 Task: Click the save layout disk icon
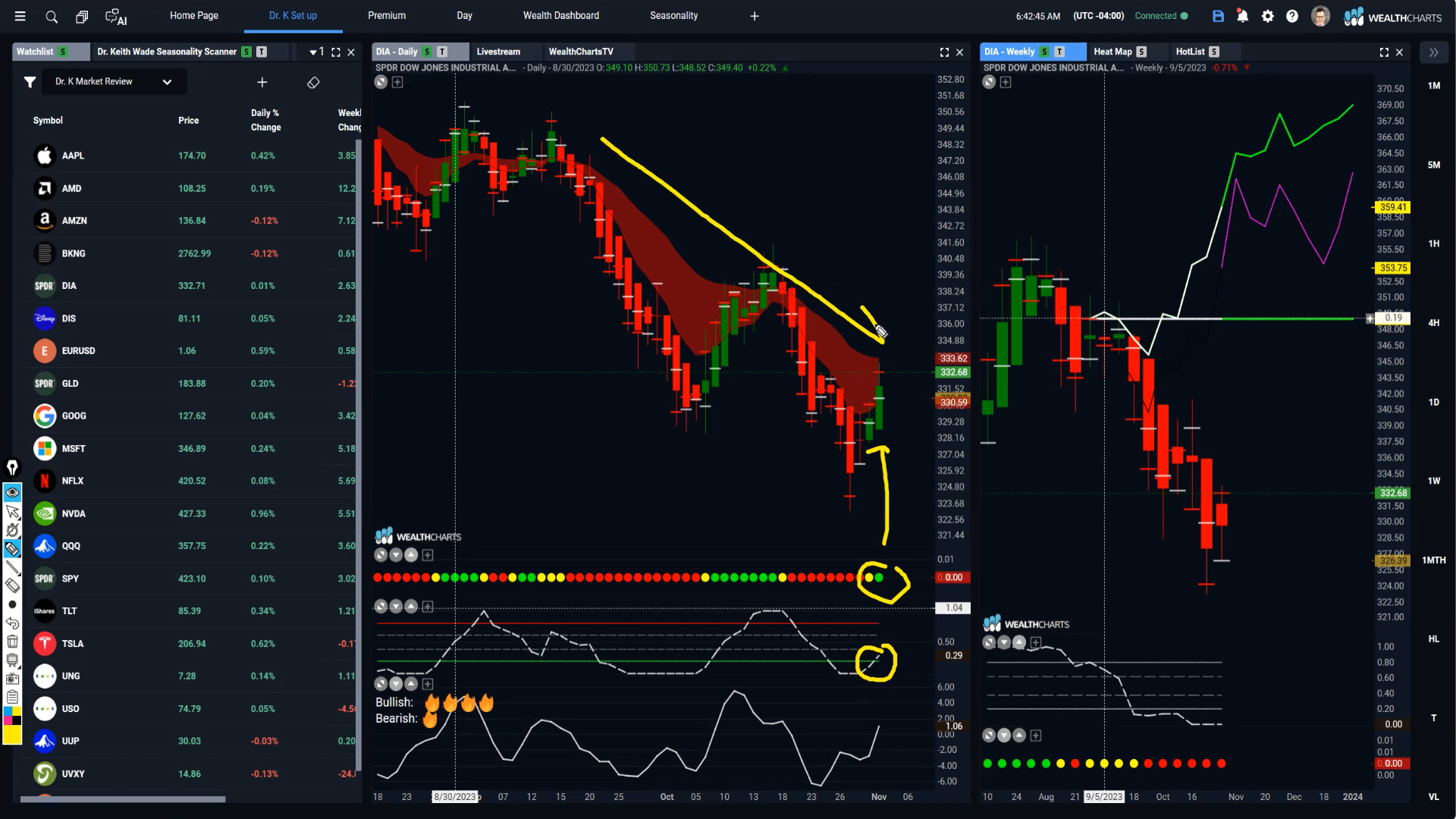point(1218,16)
